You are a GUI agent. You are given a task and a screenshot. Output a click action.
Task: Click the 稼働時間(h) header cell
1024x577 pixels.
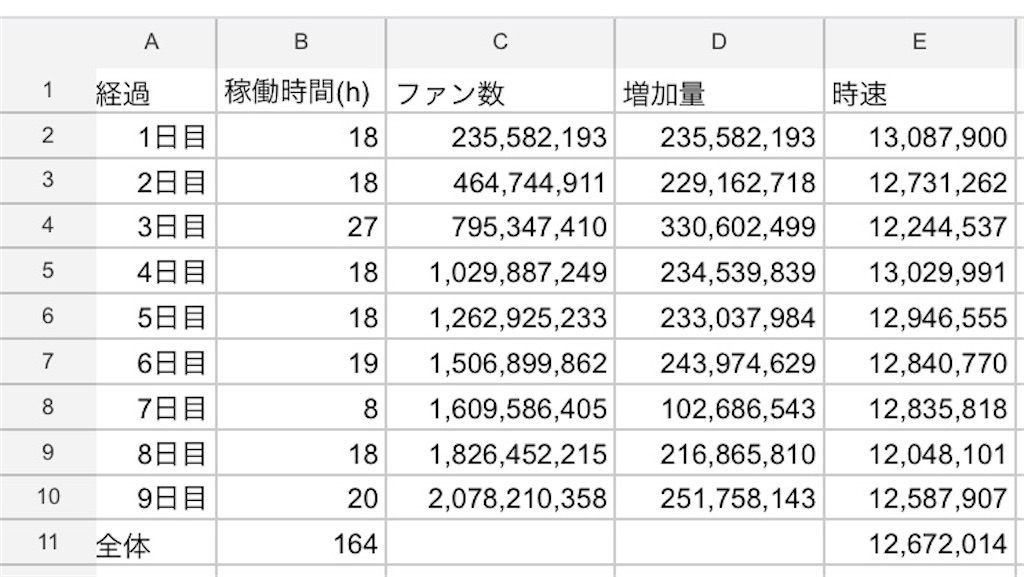[301, 91]
